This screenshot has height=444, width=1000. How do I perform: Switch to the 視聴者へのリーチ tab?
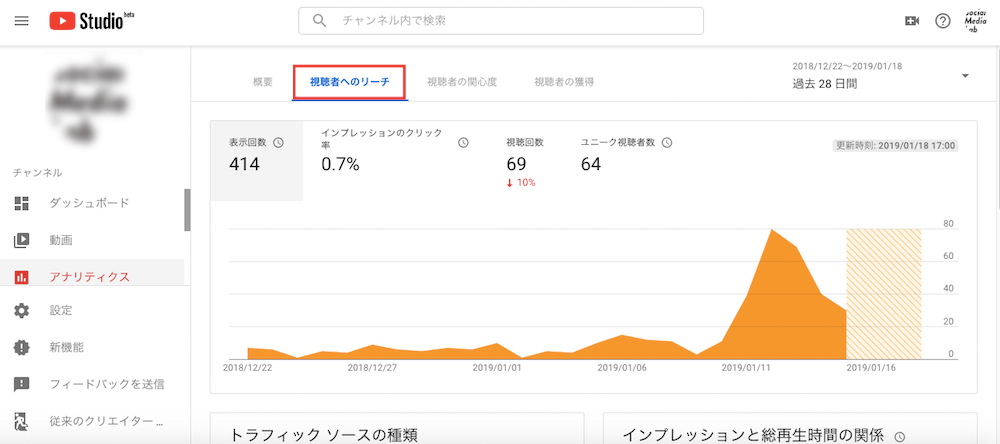point(349,82)
